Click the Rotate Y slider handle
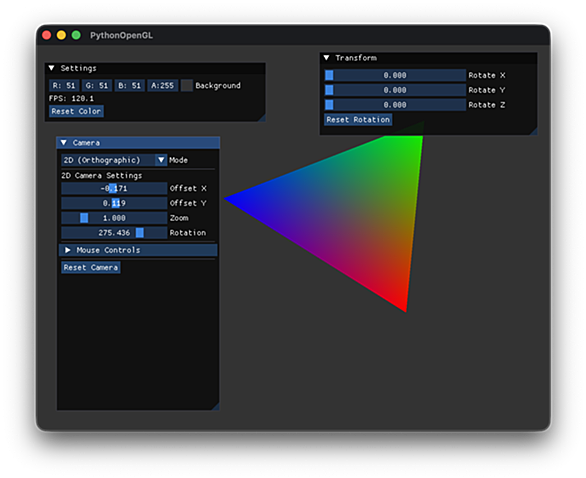The image size is (586, 478). click(329, 90)
